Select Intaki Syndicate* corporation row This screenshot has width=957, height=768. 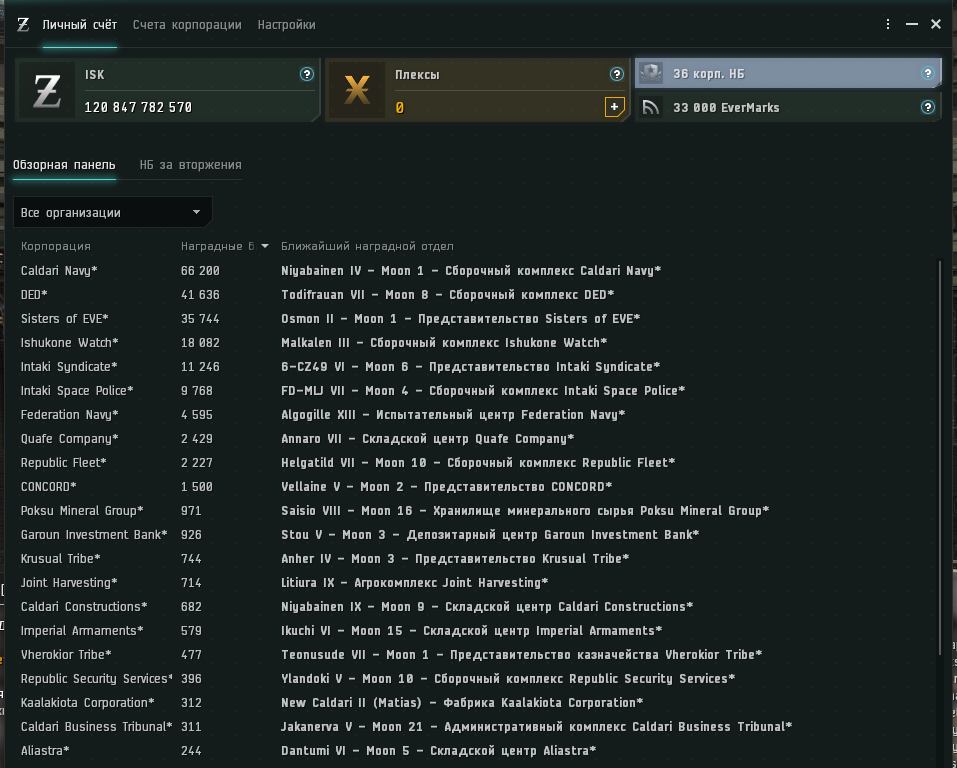(476, 366)
